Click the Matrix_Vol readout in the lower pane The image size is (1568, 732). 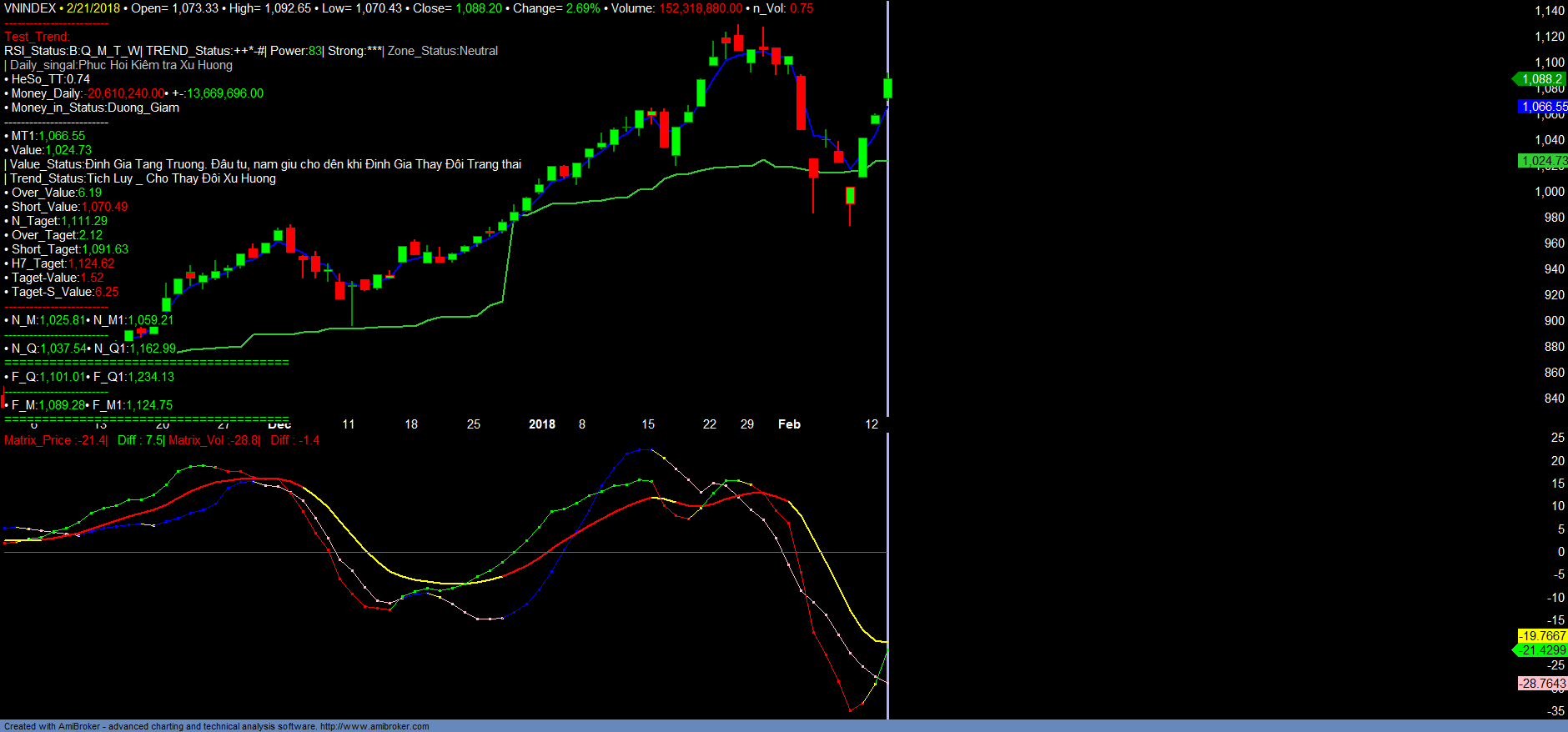(214, 440)
